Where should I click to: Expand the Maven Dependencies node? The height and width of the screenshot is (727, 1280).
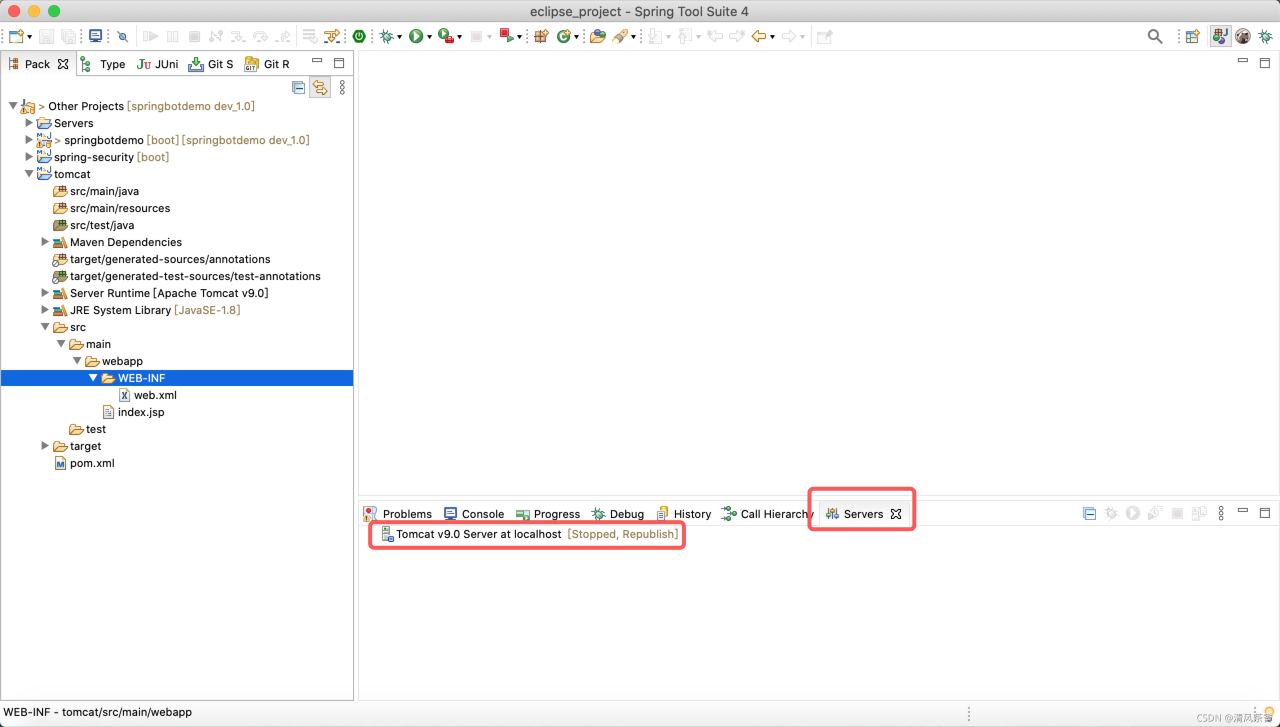click(45, 242)
